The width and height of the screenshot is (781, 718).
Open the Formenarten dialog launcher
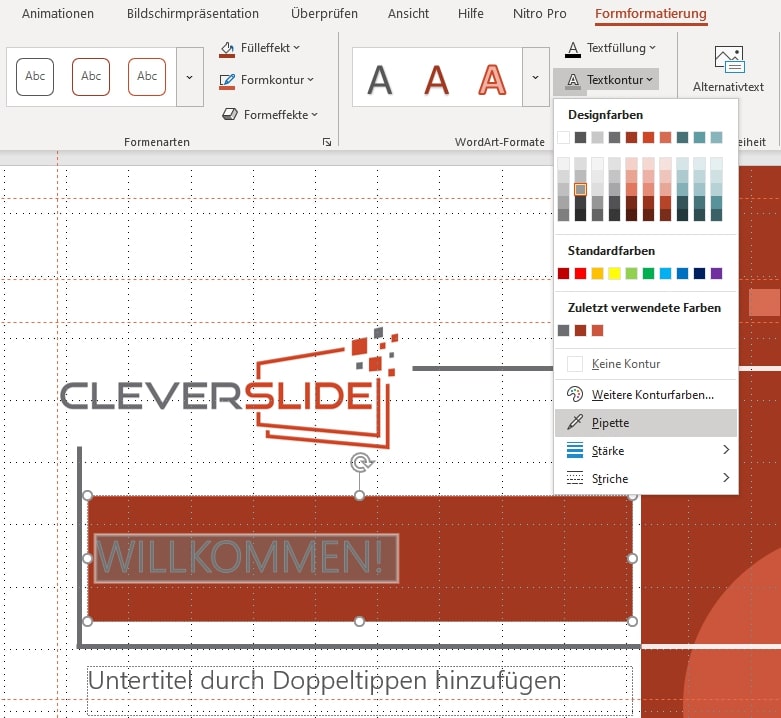pos(327,142)
